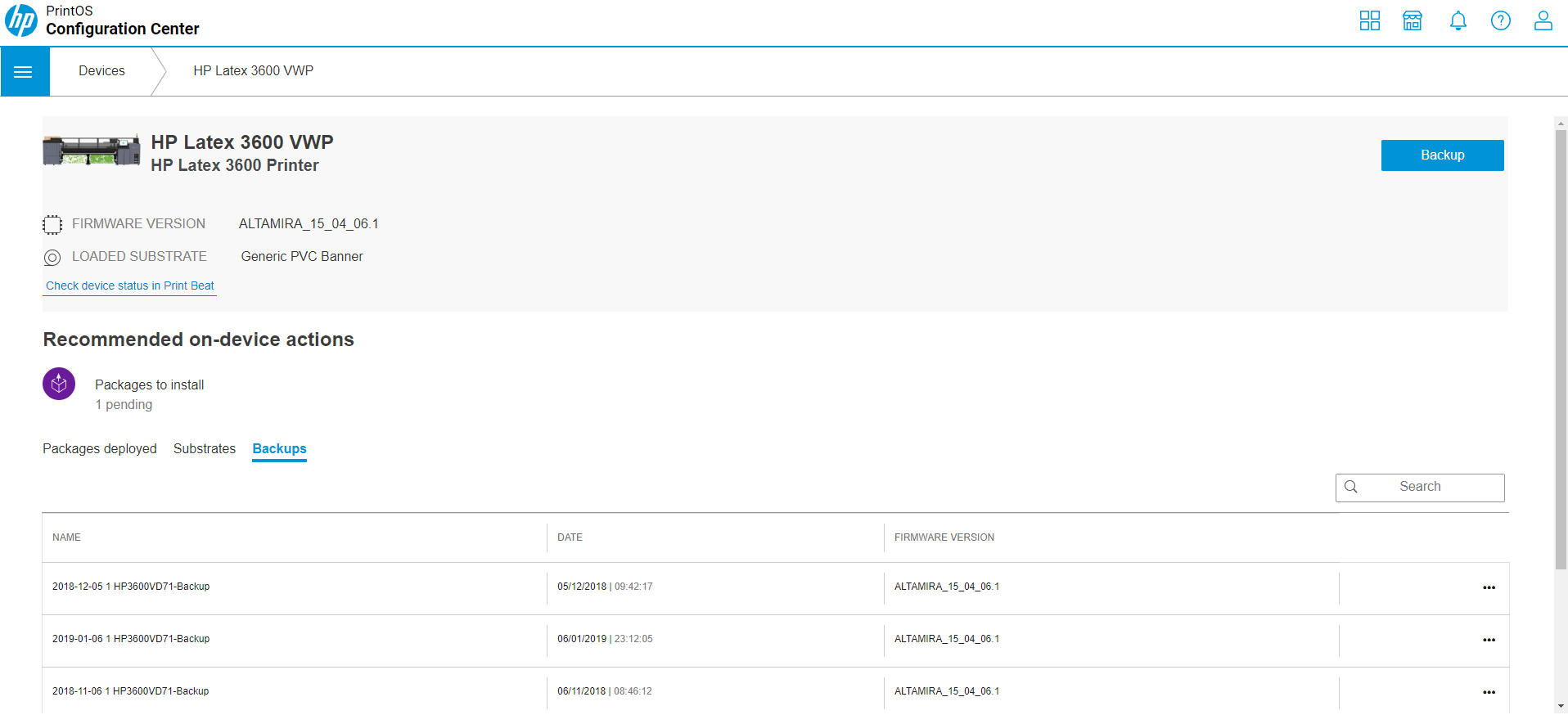Start a new Backup

(1442, 155)
